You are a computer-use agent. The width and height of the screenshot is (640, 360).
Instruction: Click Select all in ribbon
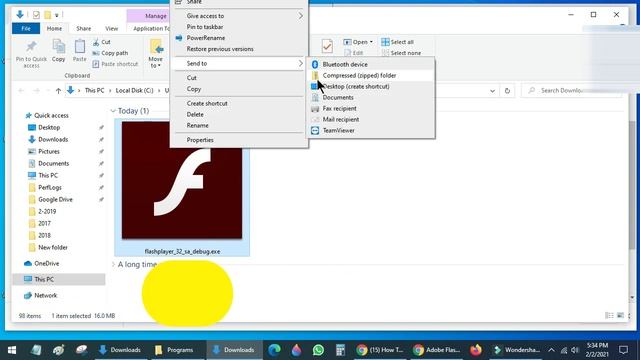pyautogui.click(x=397, y=42)
